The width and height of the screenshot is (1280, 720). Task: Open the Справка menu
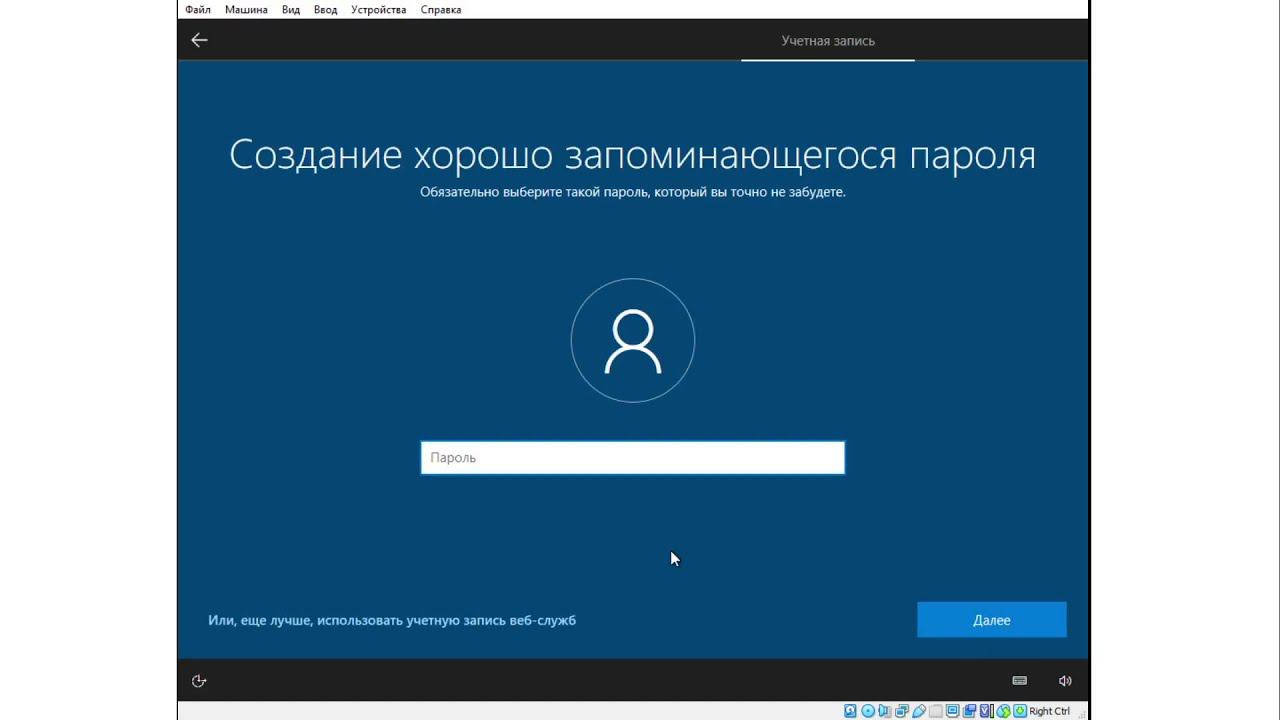point(441,10)
